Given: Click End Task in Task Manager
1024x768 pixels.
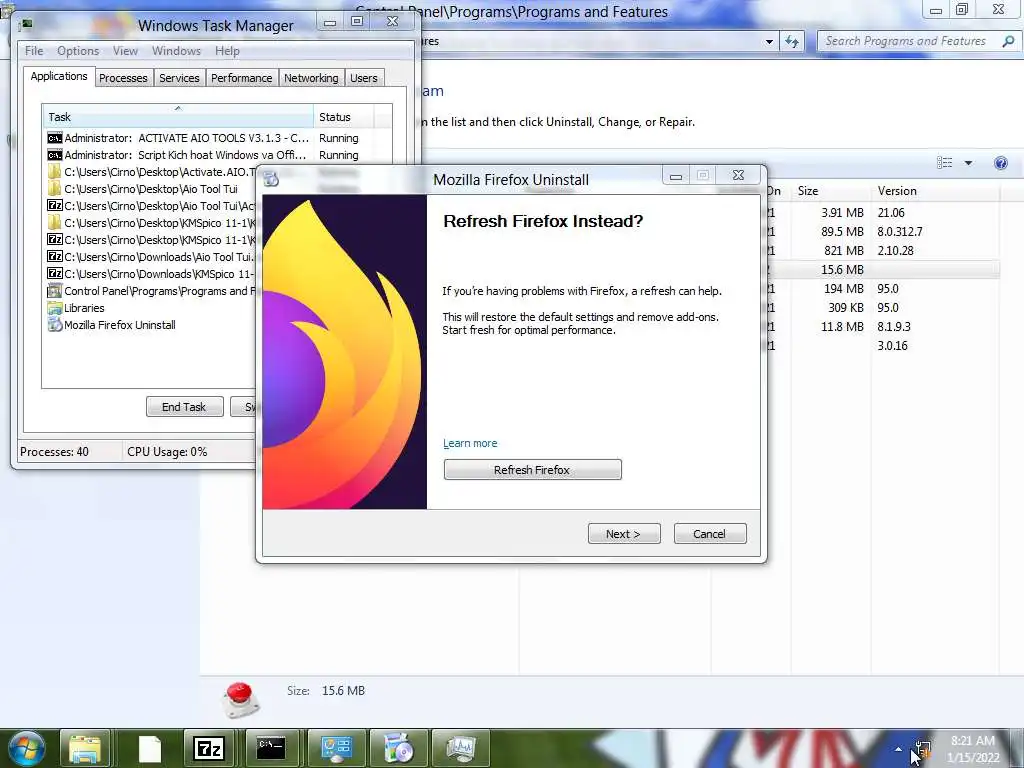Looking at the screenshot, I should 184,407.
